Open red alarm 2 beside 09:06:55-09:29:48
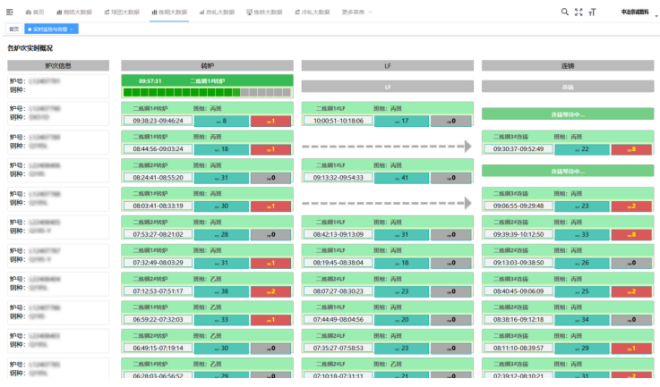 click(631, 206)
